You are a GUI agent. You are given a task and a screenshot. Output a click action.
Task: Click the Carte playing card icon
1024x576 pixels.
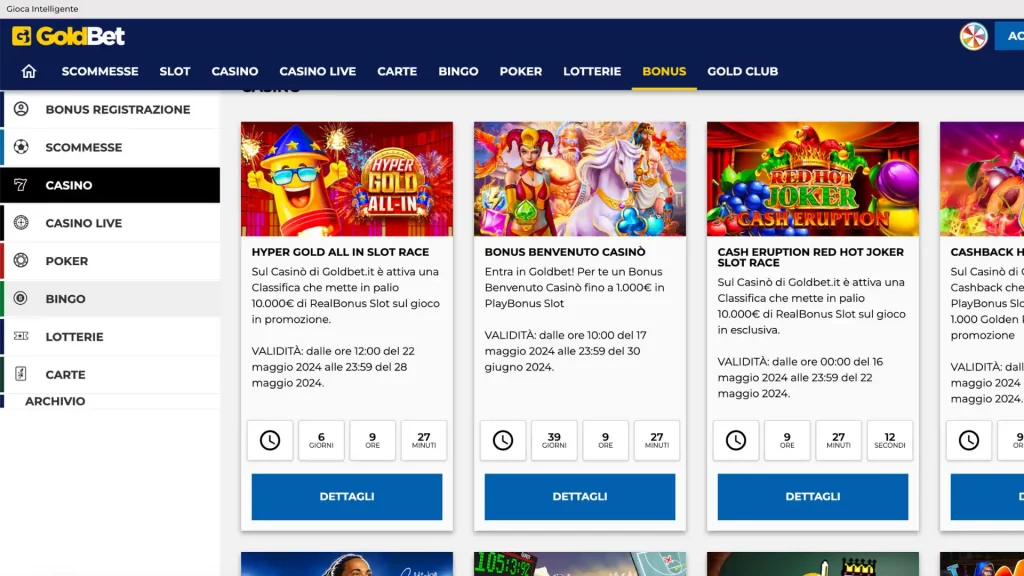tap(21, 374)
